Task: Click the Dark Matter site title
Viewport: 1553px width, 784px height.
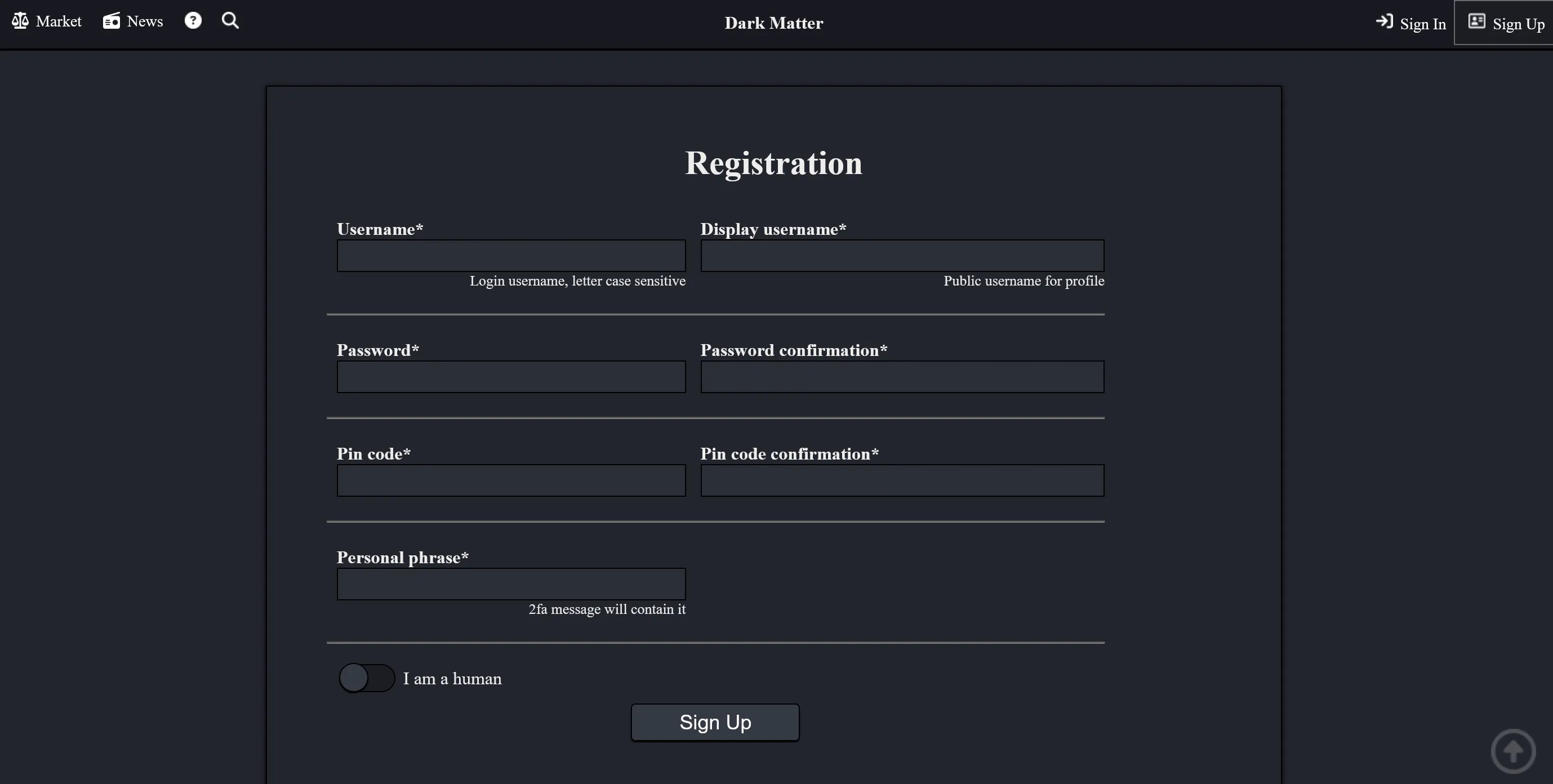Action: 773,23
